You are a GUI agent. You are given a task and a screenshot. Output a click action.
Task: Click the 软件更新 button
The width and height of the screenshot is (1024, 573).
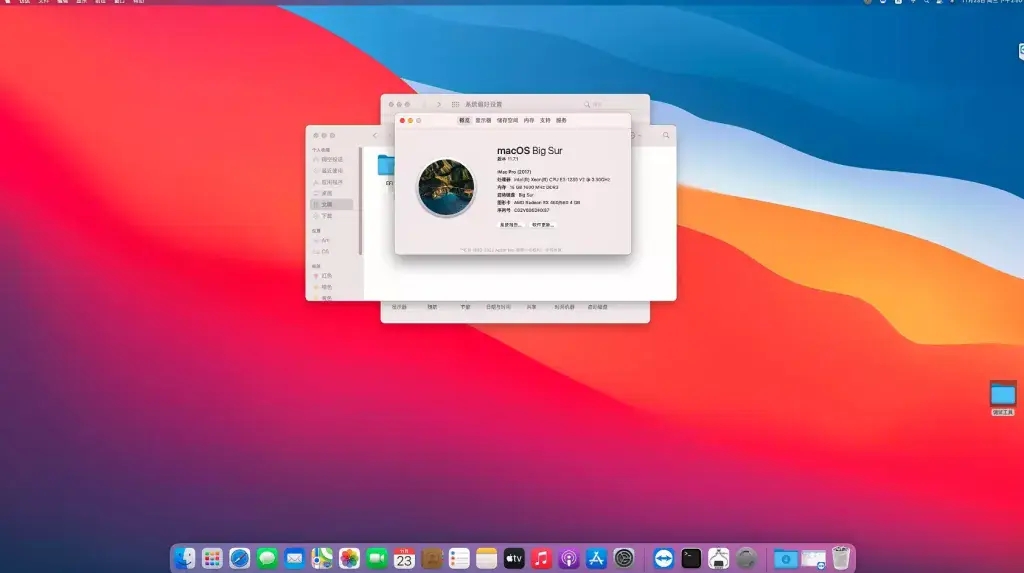click(x=543, y=225)
